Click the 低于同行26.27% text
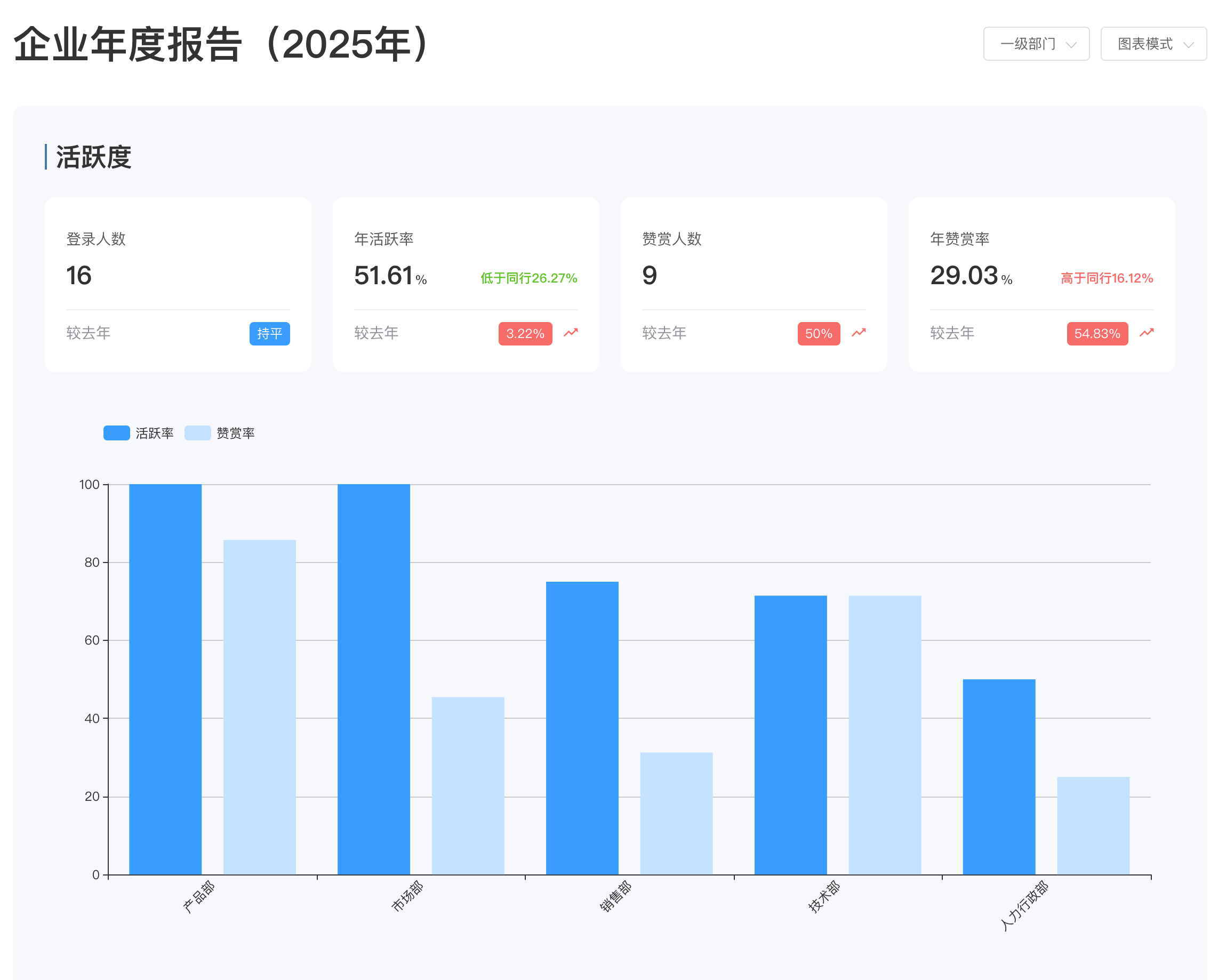The height and width of the screenshot is (980, 1218). pyautogui.click(x=529, y=278)
